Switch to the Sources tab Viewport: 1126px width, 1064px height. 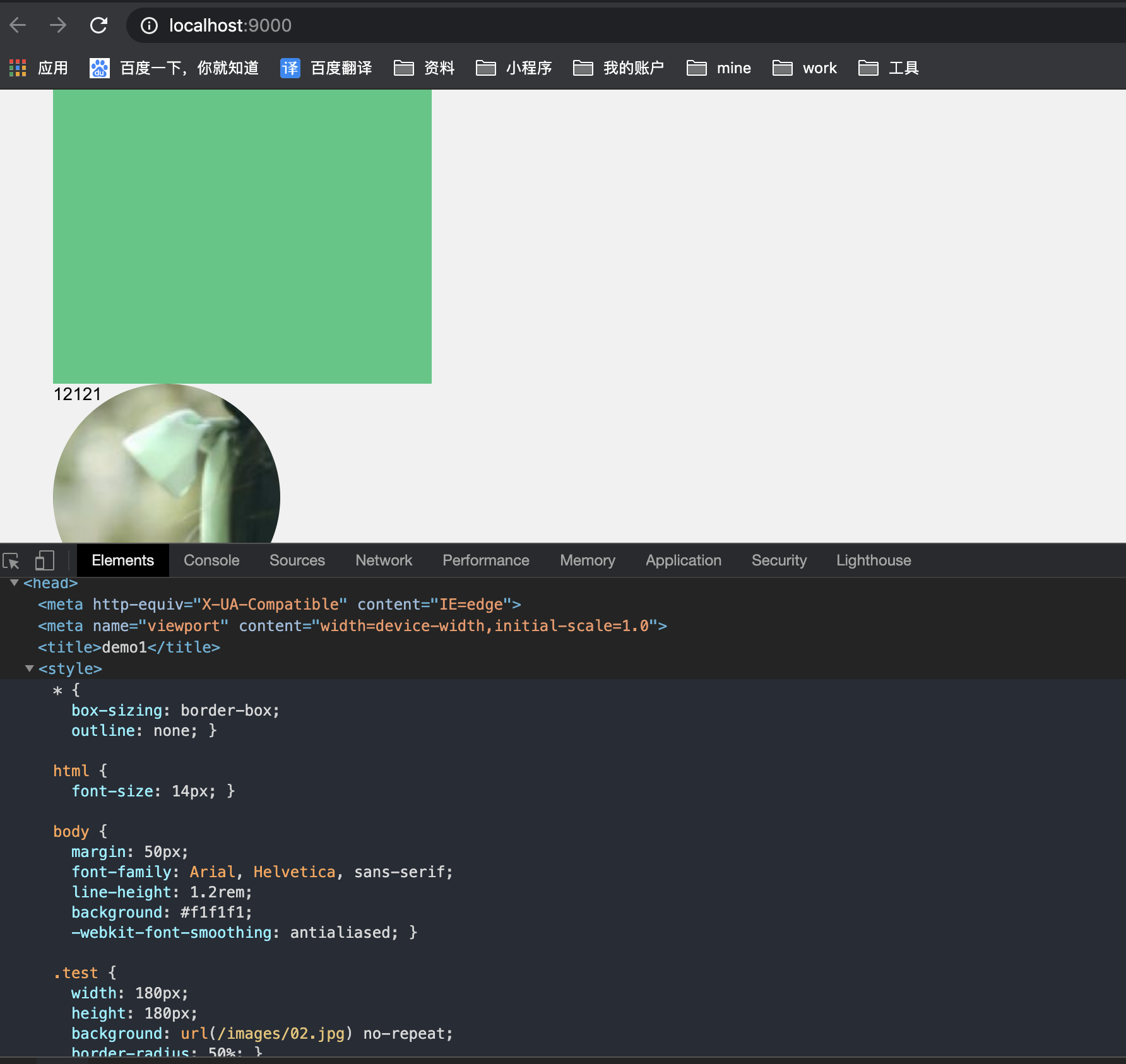pos(297,560)
